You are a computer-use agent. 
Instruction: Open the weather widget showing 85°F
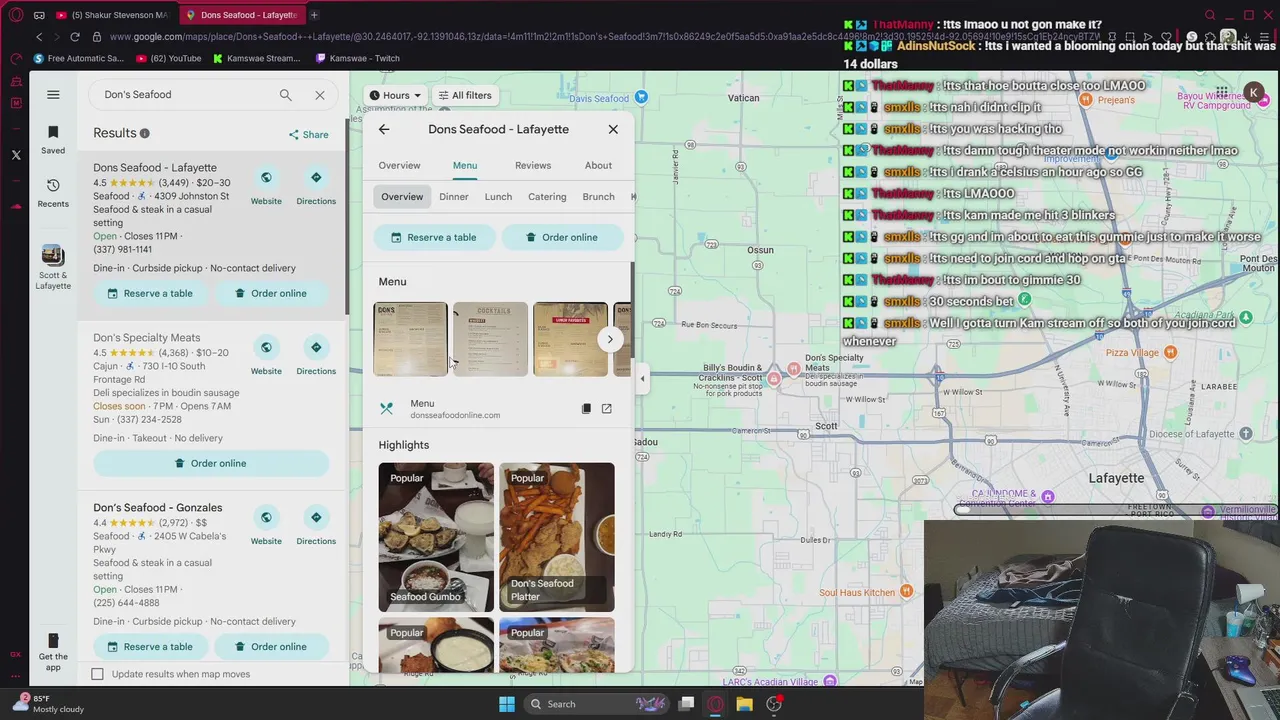pos(50,704)
